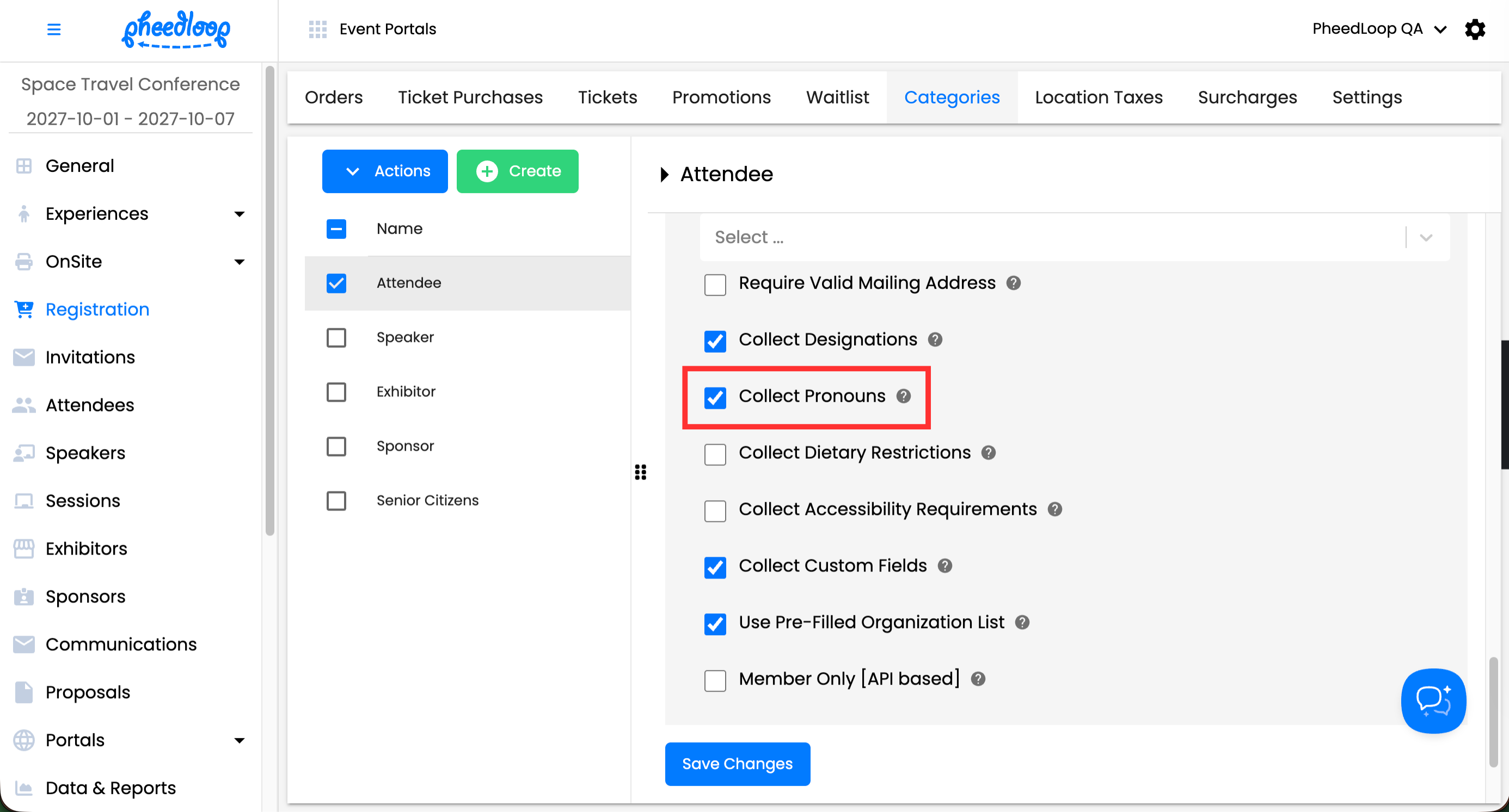Open the Actions dropdown button

(385, 171)
